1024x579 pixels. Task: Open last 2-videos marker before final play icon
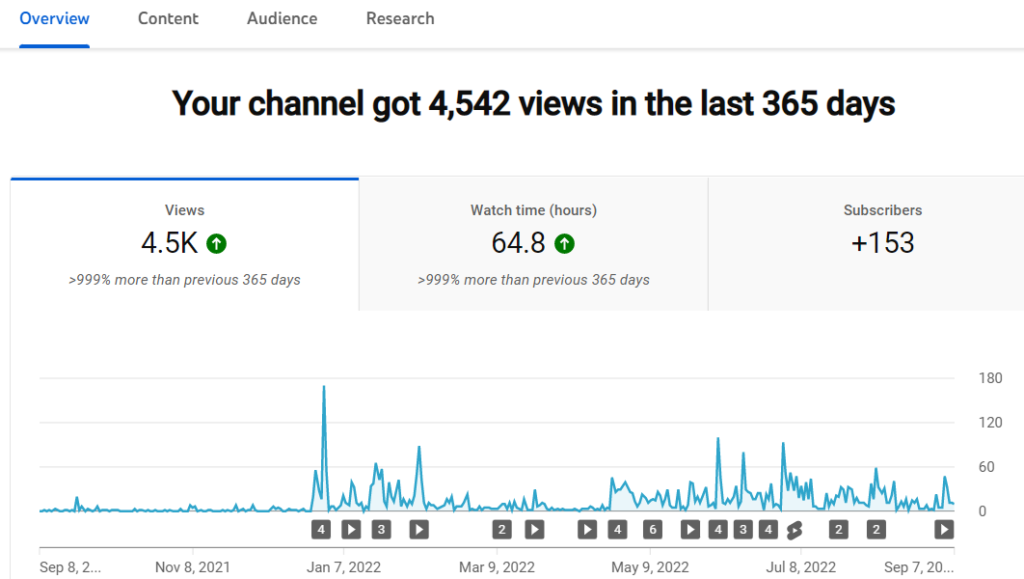click(x=876, y=529)
